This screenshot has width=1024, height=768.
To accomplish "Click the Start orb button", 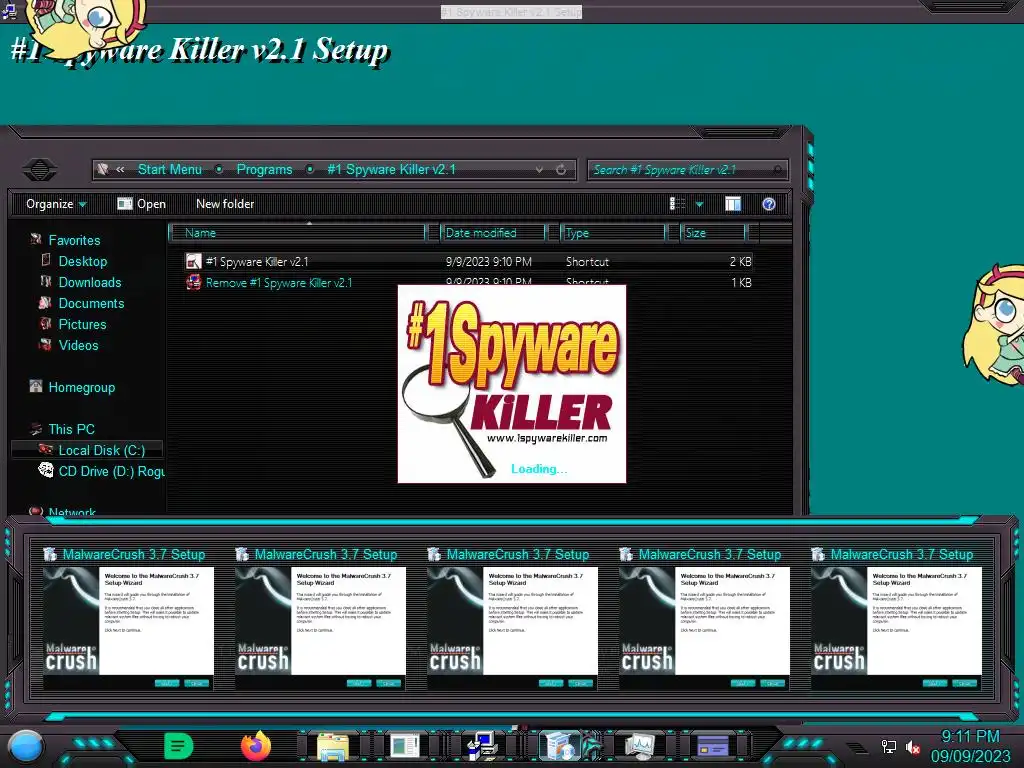I will 25,746.
